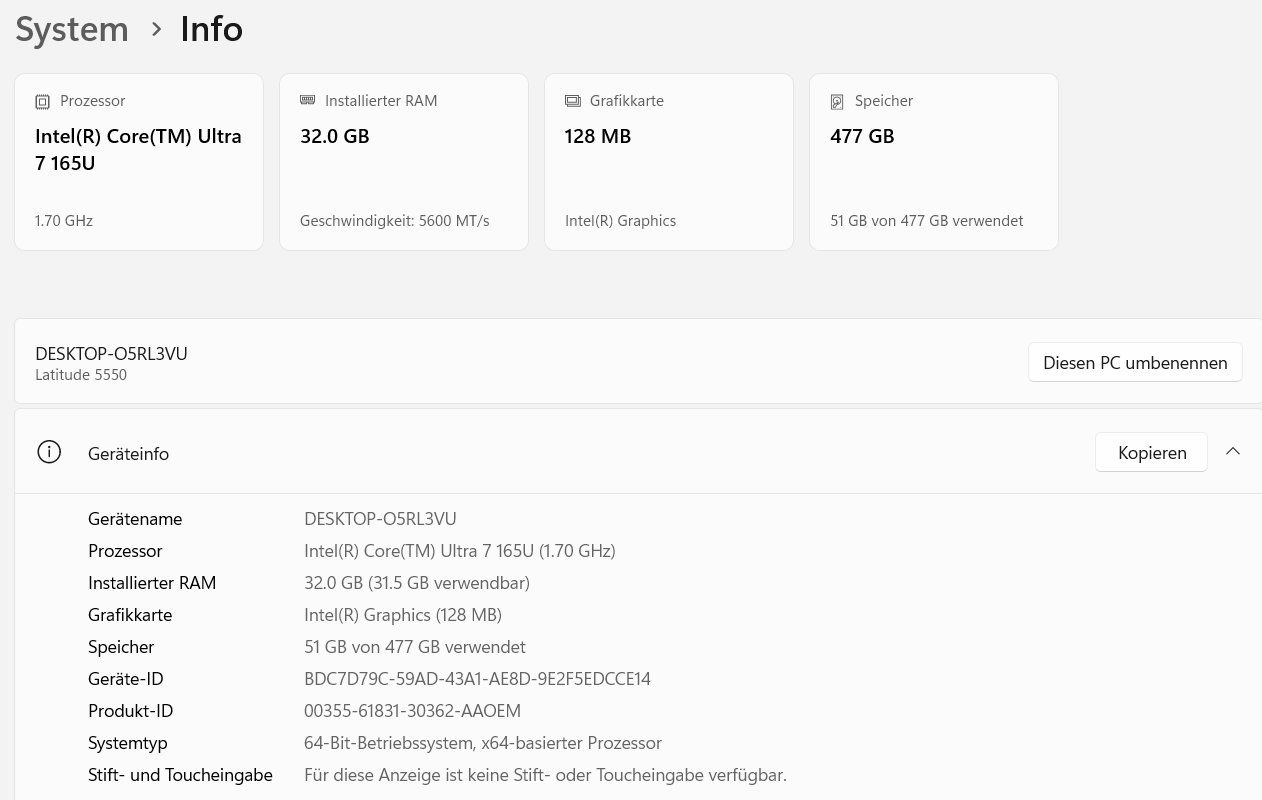Screen dimensions: 1262x800
Task: Open the Grafikkarte 128 MB card
Action: tap(669, 162)
